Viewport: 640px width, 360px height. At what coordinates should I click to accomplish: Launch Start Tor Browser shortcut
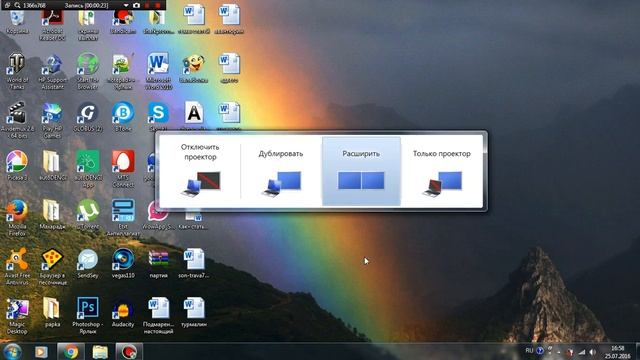(88, 71)
